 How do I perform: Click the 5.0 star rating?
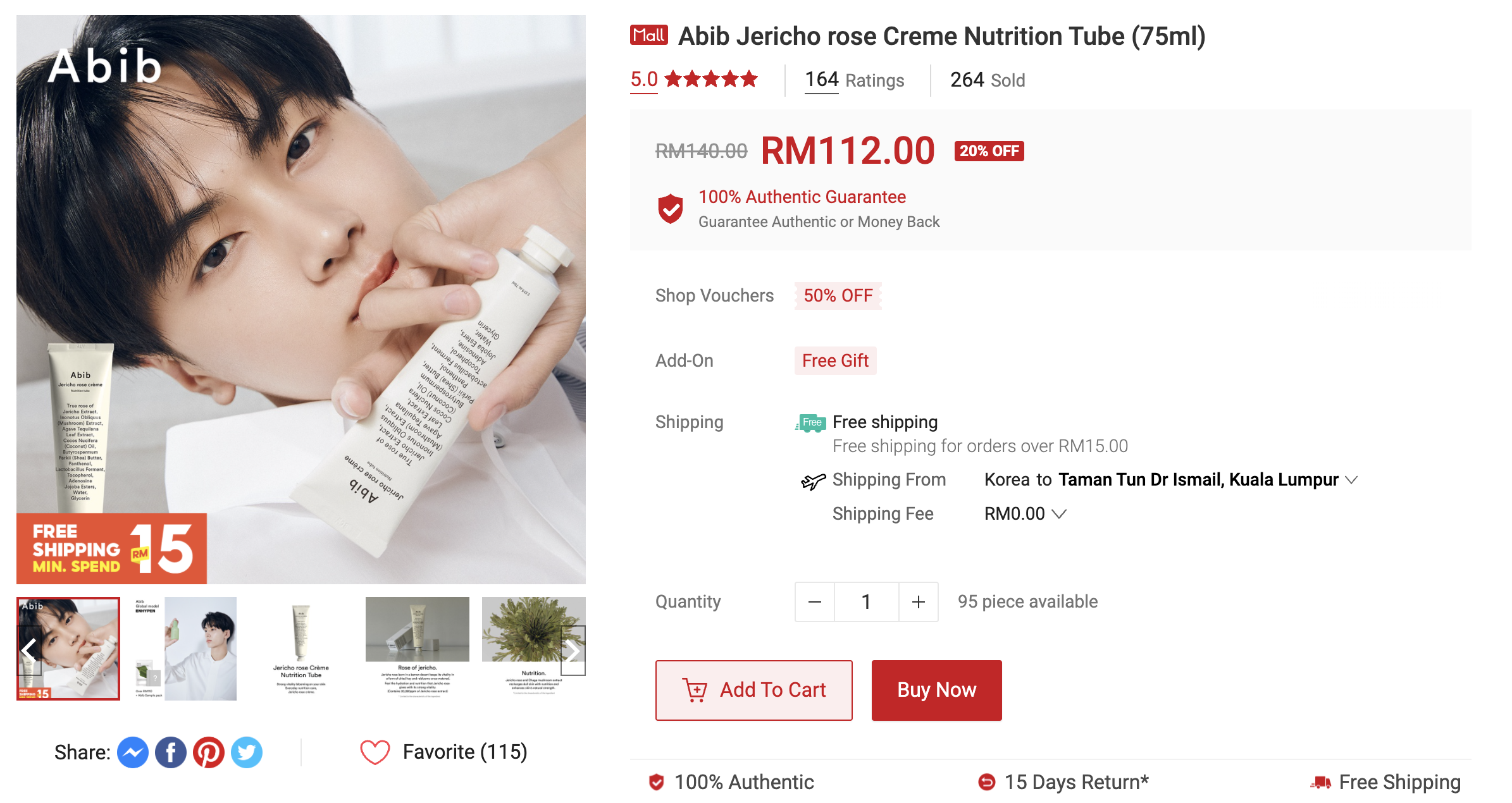coord(694,80)
